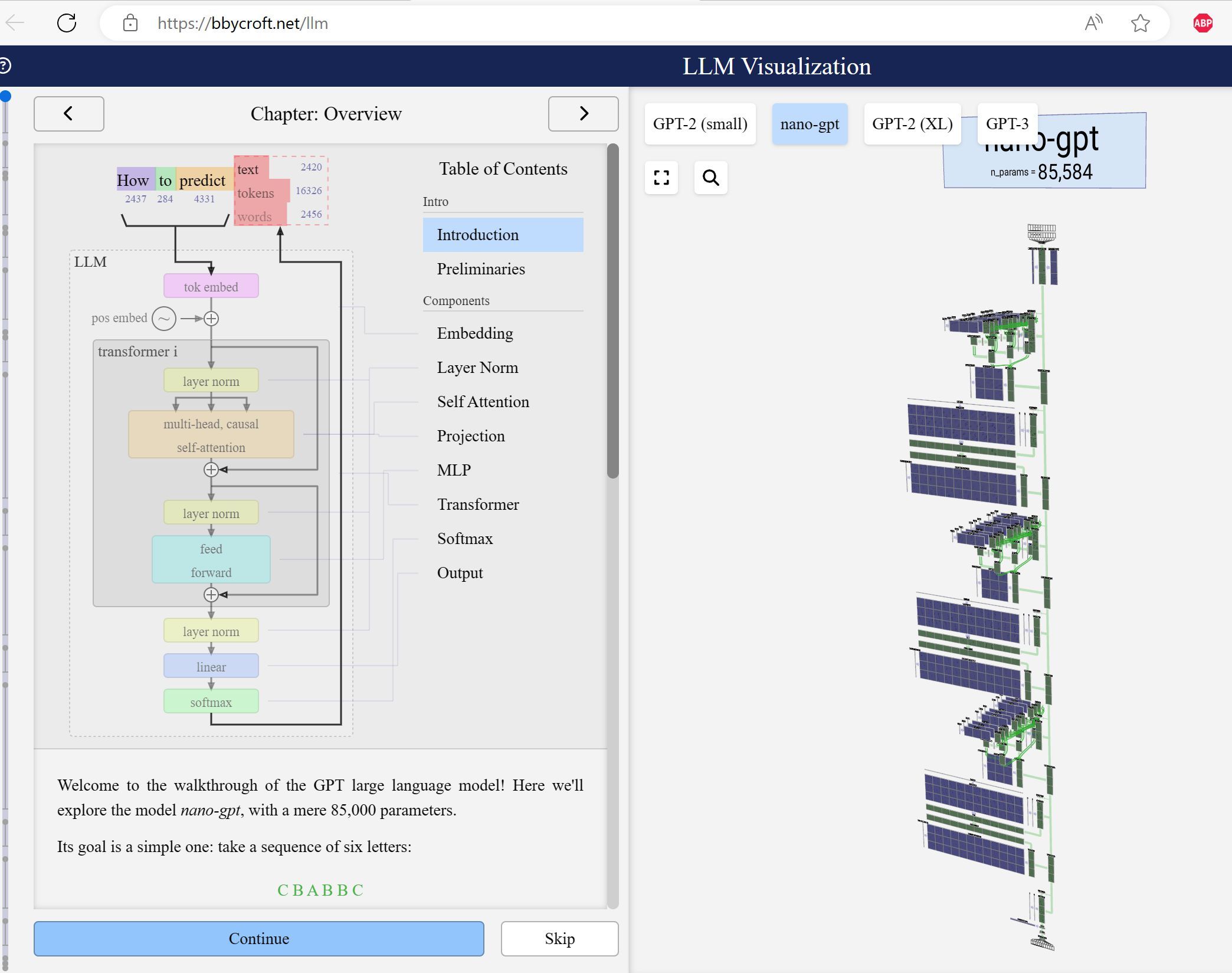Click the site lock icon

tap(130, 23)
